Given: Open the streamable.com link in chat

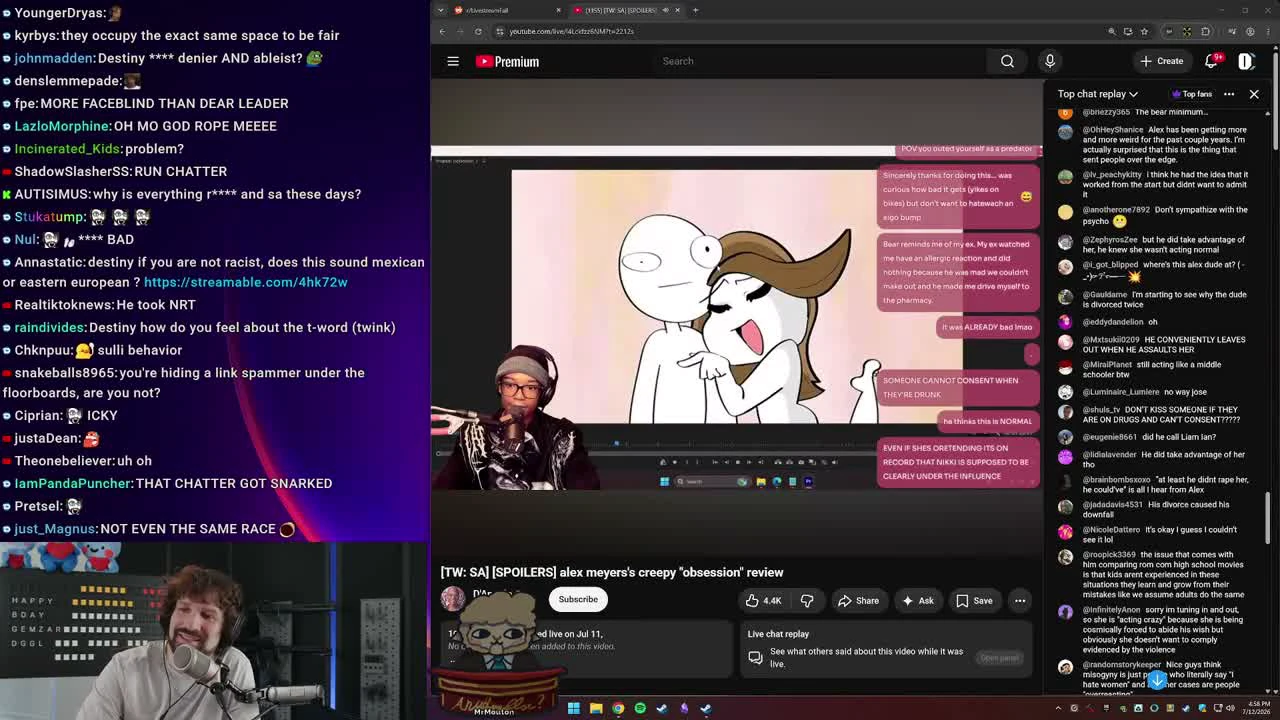Looking at the screenshot, I should (246, 282).
